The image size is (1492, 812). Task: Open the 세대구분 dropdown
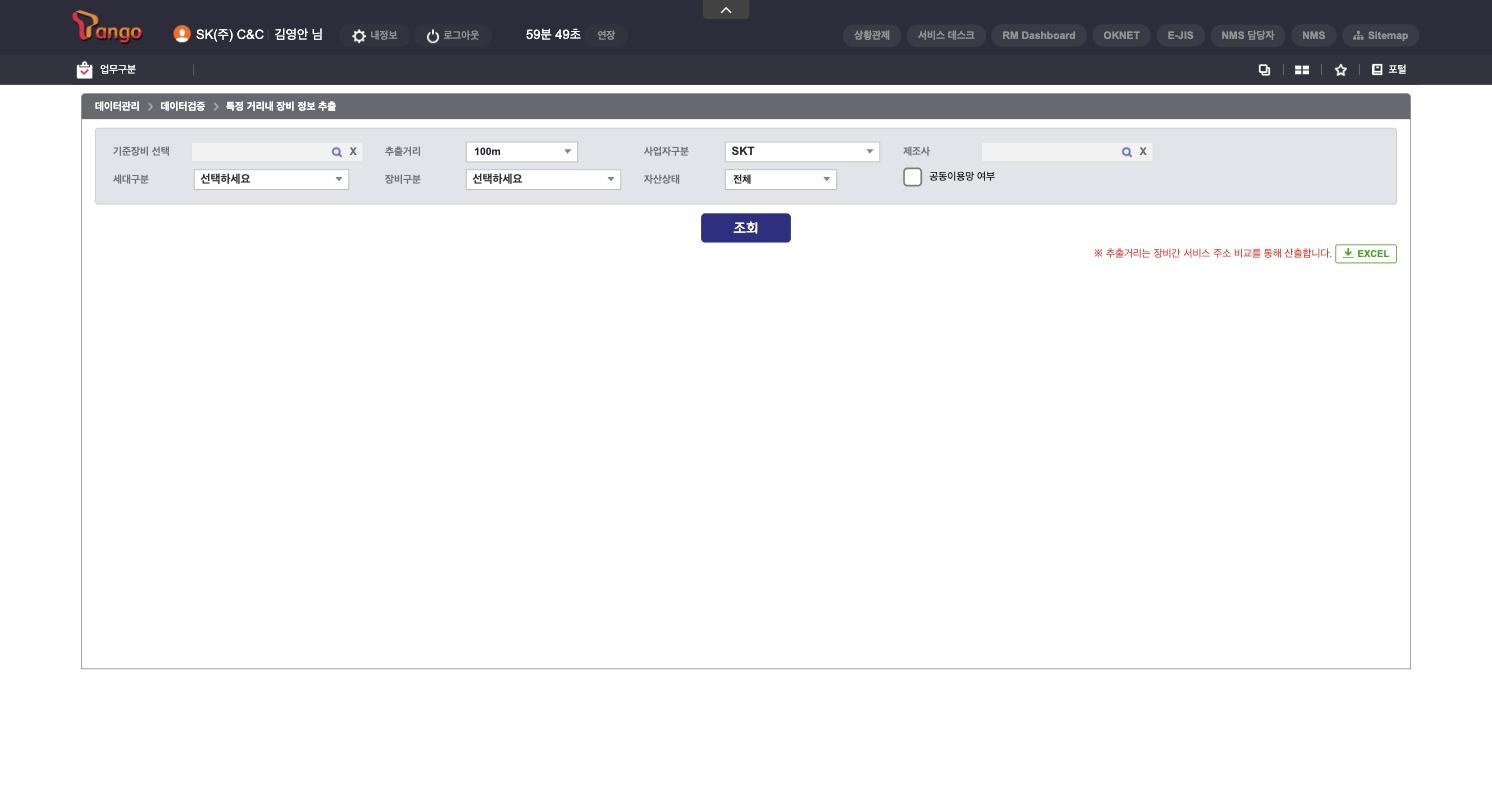[x=271, y=180]
